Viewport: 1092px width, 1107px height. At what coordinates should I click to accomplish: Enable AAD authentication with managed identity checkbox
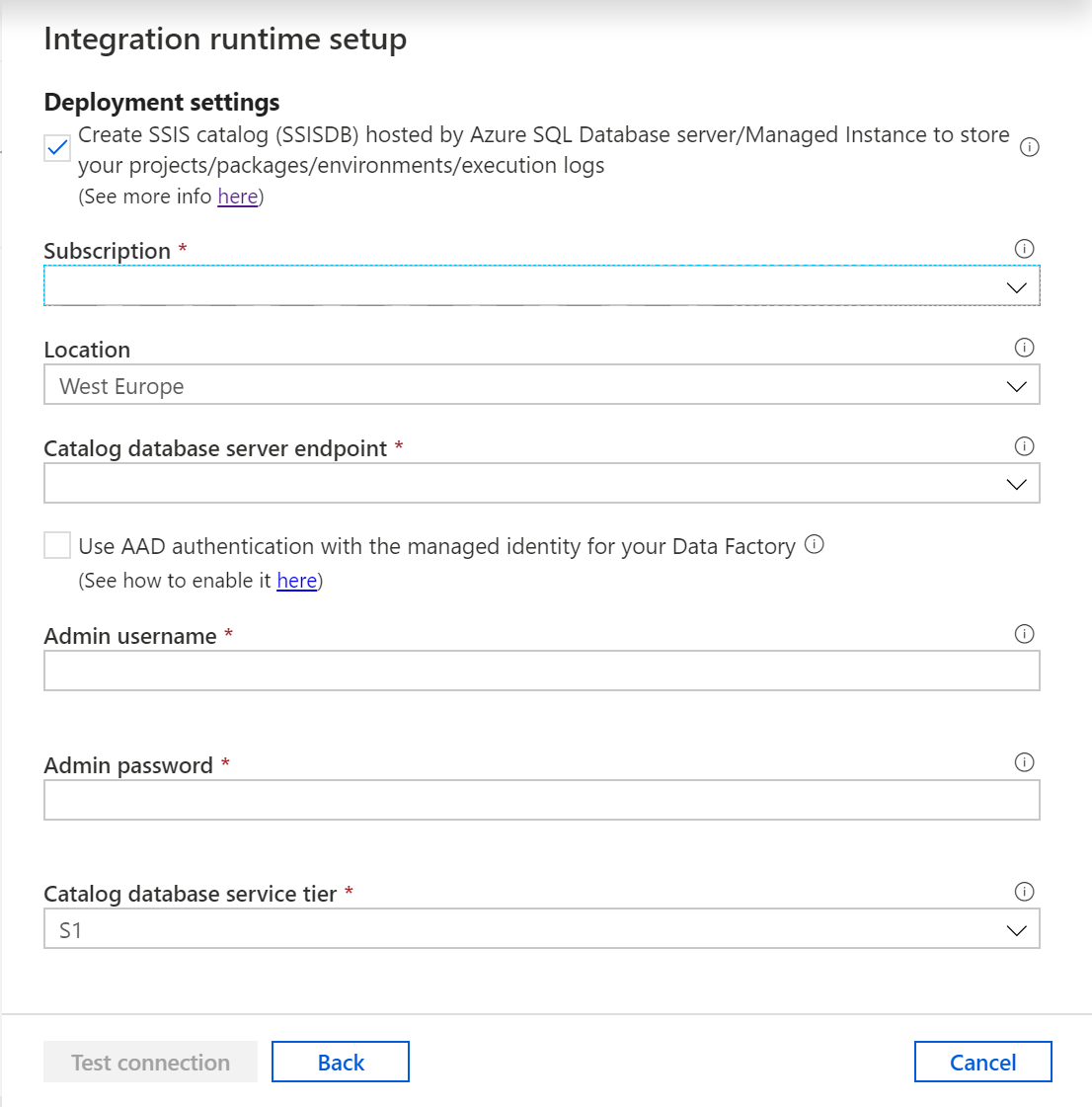pyautogui.click(x=57, y=545)
